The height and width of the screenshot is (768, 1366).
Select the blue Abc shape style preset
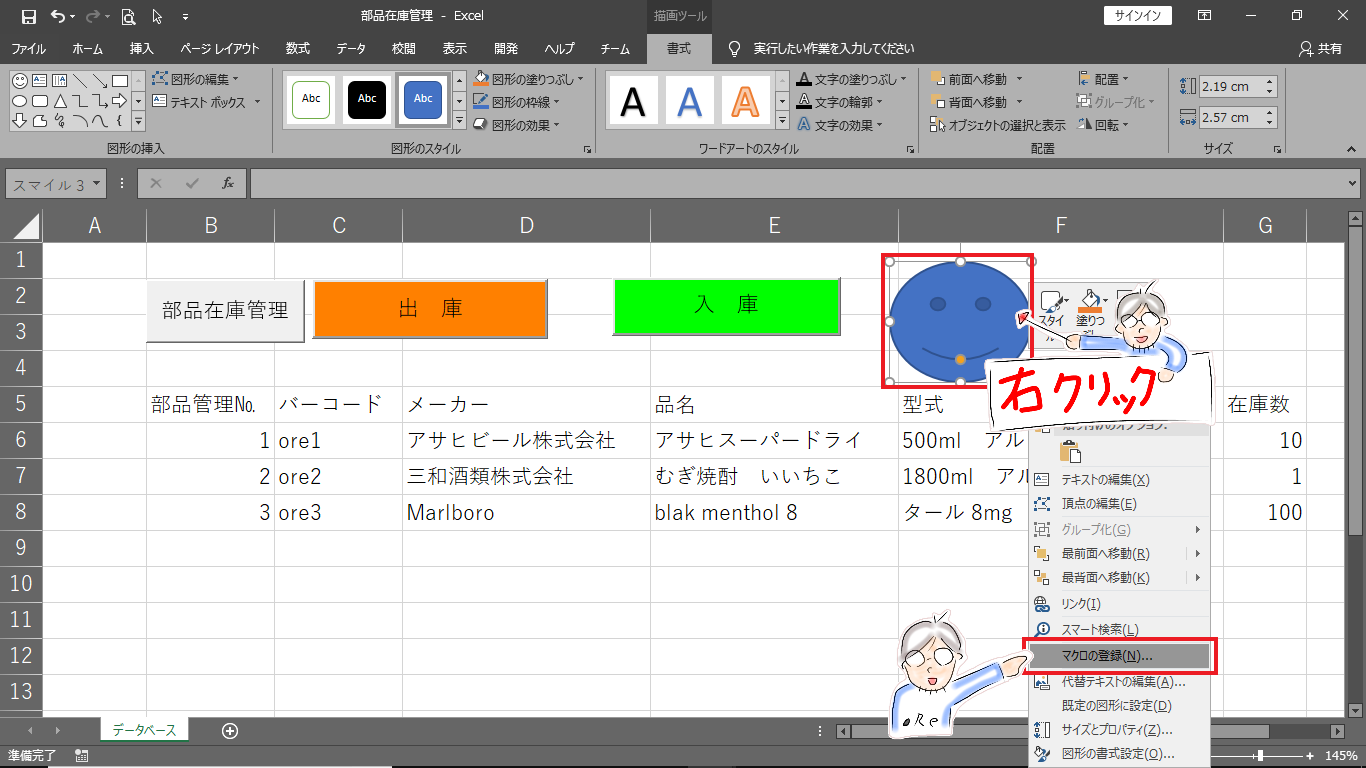(x=423, y=99)
